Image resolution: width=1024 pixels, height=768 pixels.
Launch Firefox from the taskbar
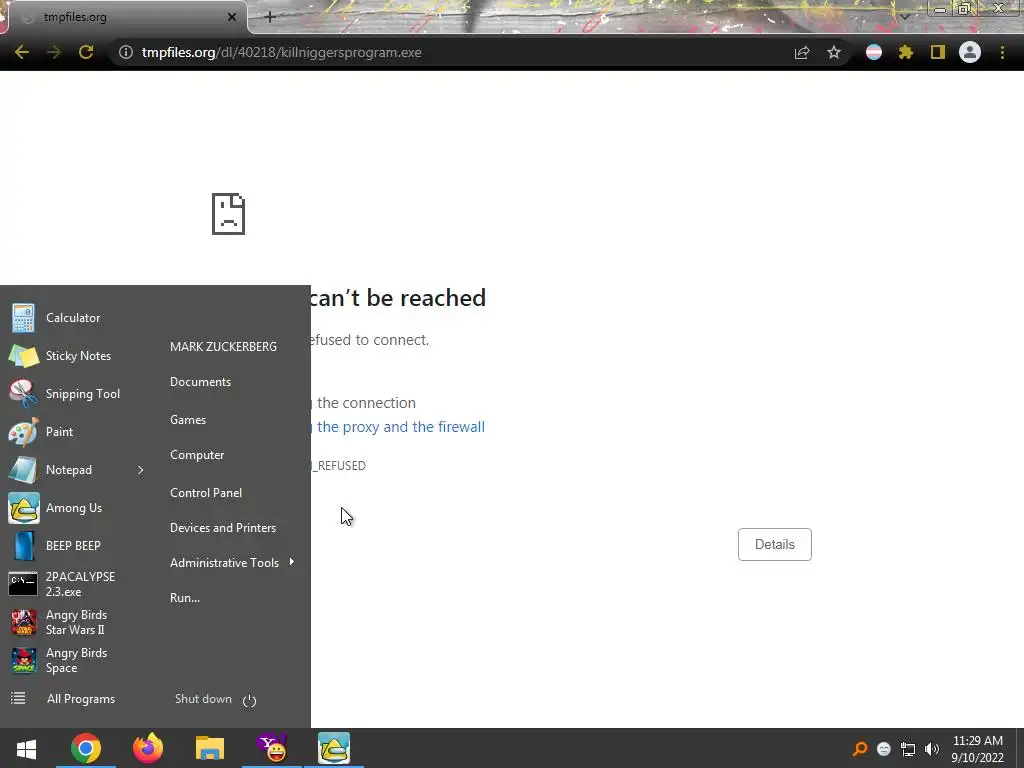(x=148, y=748)
